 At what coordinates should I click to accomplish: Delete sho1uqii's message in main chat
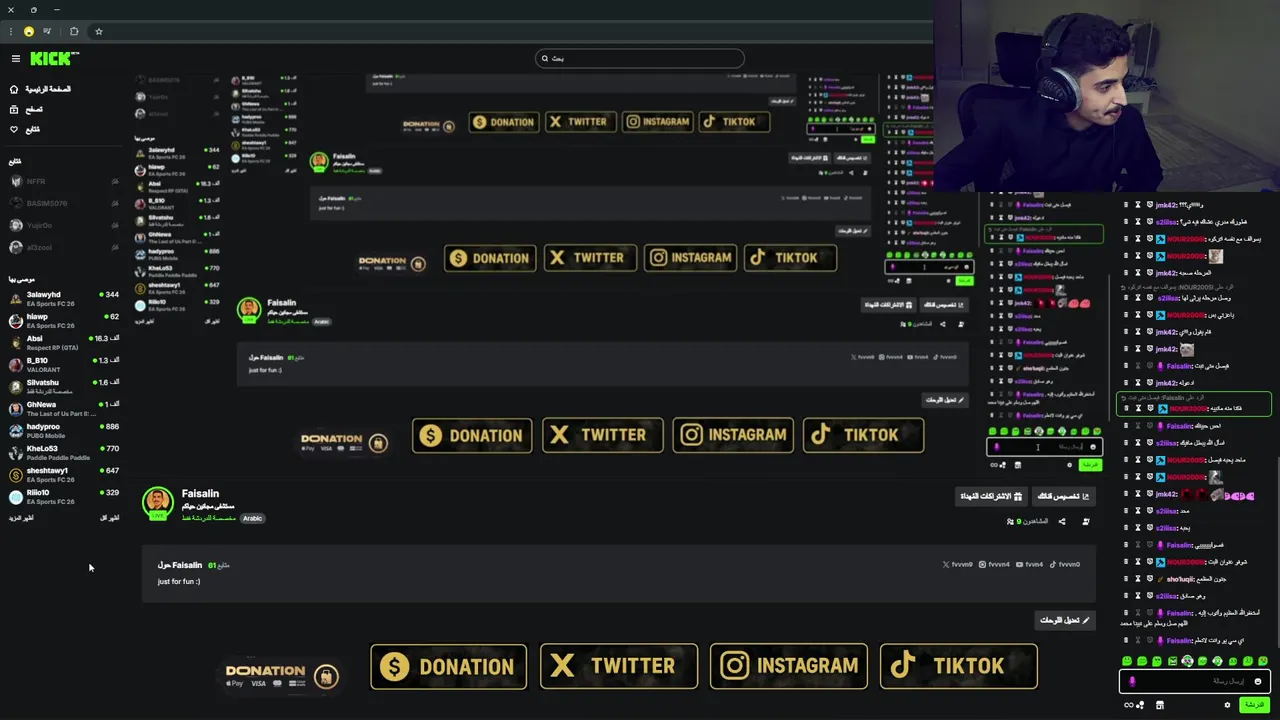pos(1125,579)
